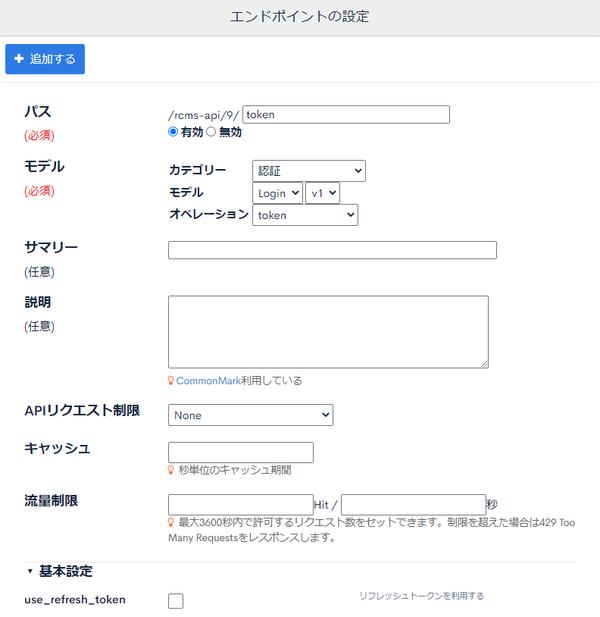Click the エンドポイントの設定 header title
600x617 pixels.
coord(300,17)
